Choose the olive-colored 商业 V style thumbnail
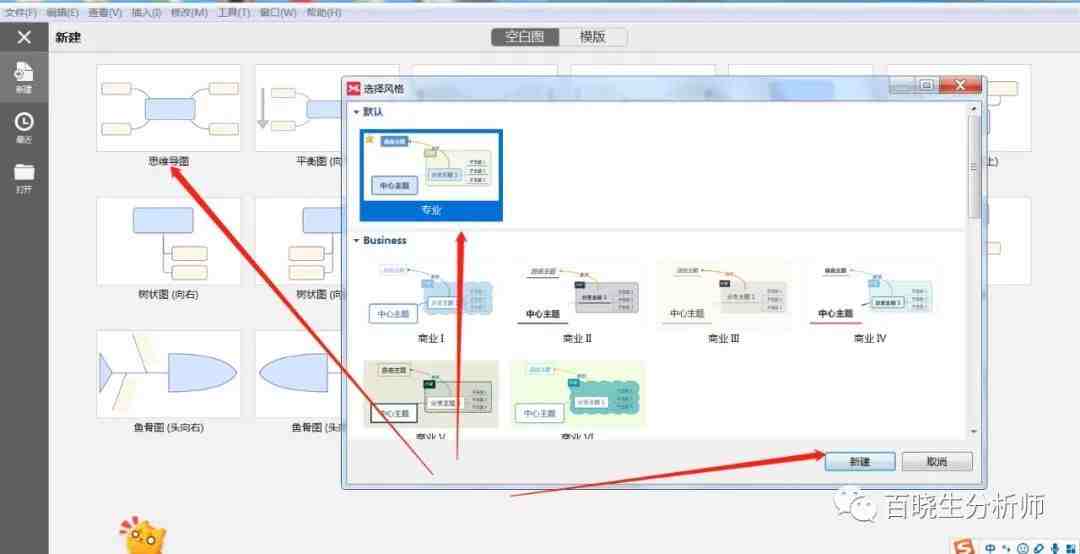Screen dimensions: 1080x554 point(431,394)
